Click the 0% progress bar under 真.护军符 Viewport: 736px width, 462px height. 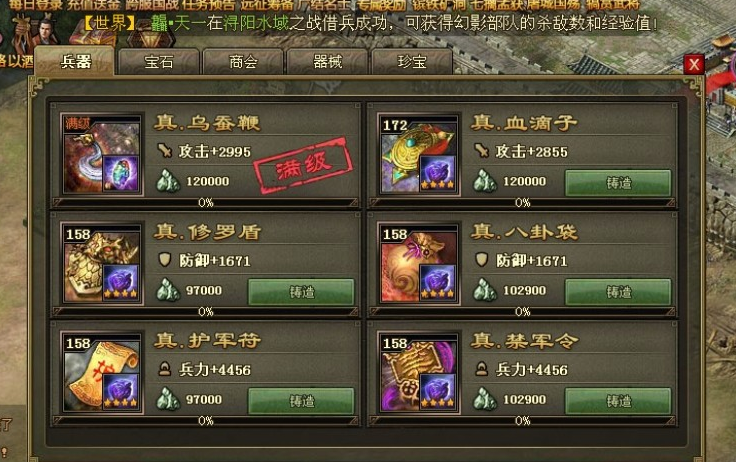pos(206,421)
